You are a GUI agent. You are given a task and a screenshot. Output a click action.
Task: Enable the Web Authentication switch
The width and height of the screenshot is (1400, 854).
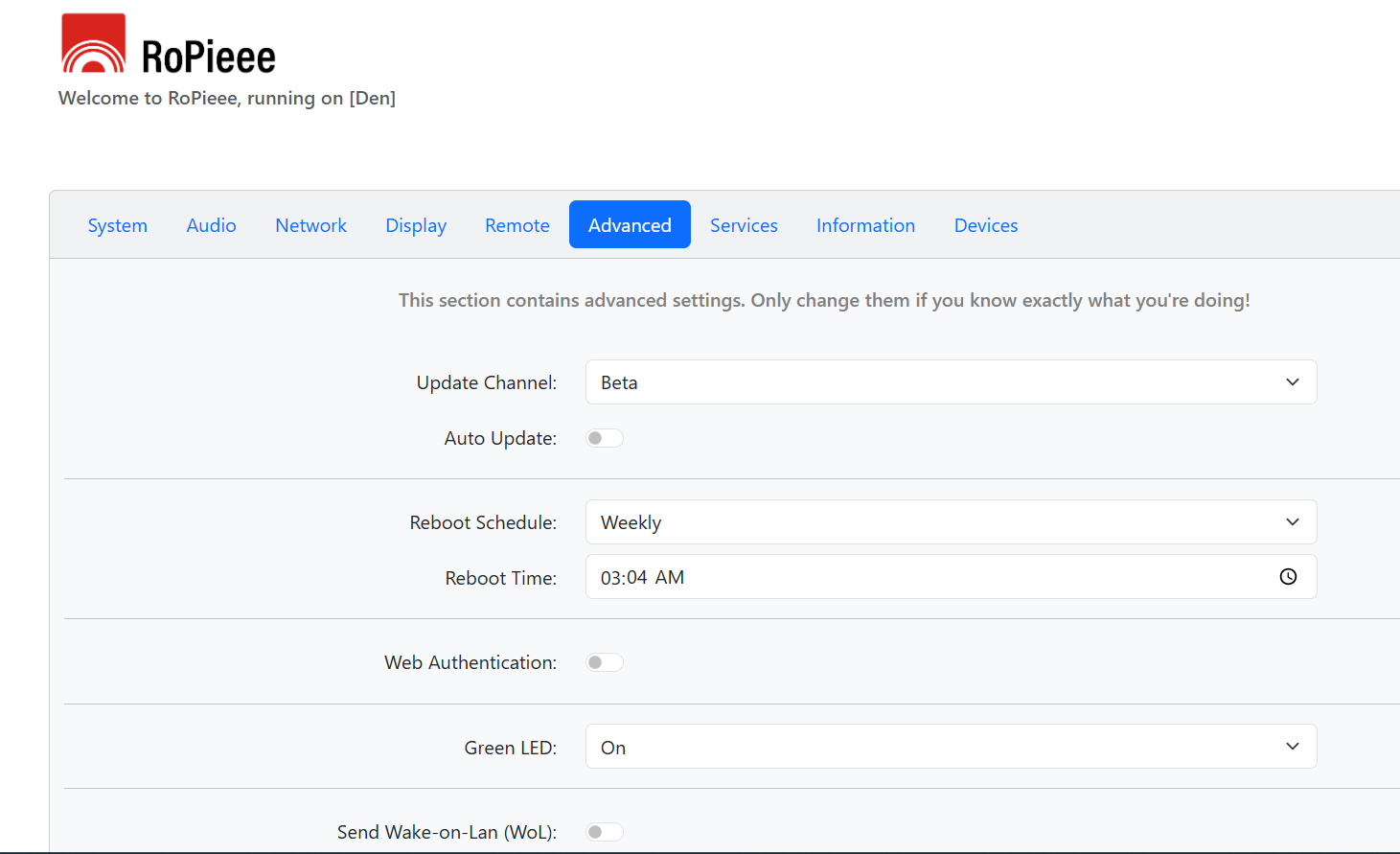point(605,662)
